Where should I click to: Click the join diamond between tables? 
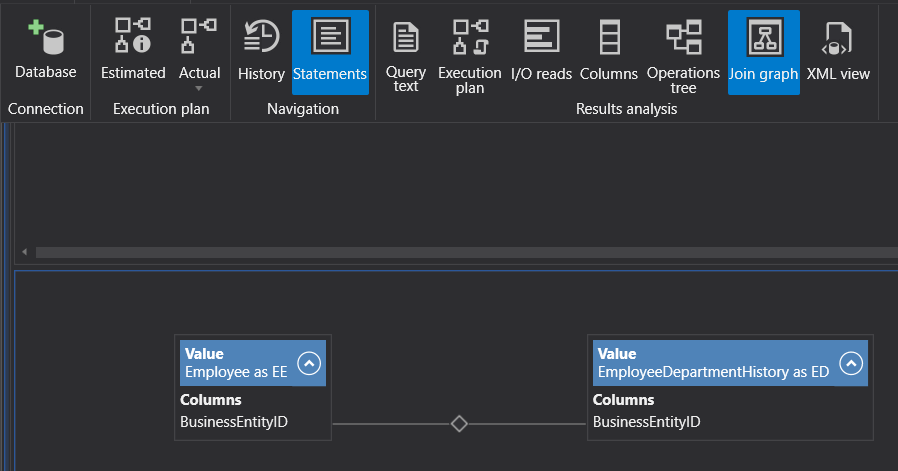point(459,424)
